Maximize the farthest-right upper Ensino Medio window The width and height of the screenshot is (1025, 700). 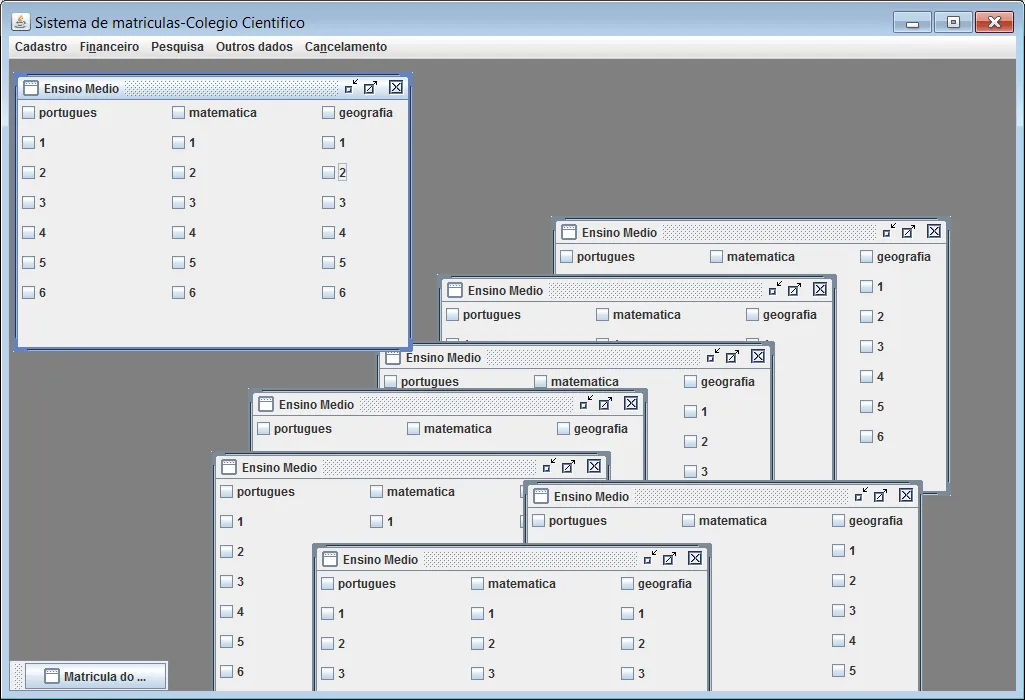coord(909,231)
